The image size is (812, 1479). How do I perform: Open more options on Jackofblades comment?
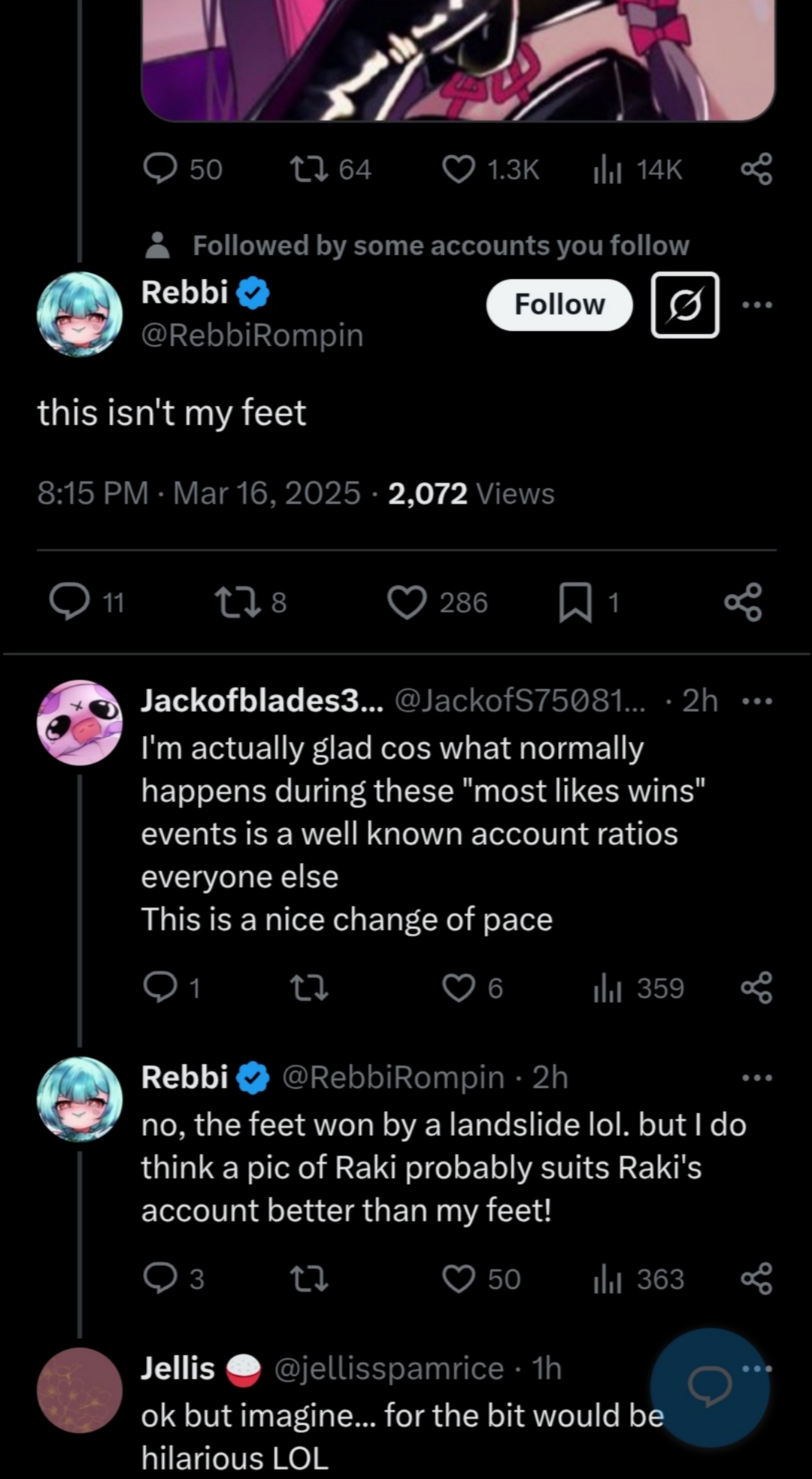756,701
